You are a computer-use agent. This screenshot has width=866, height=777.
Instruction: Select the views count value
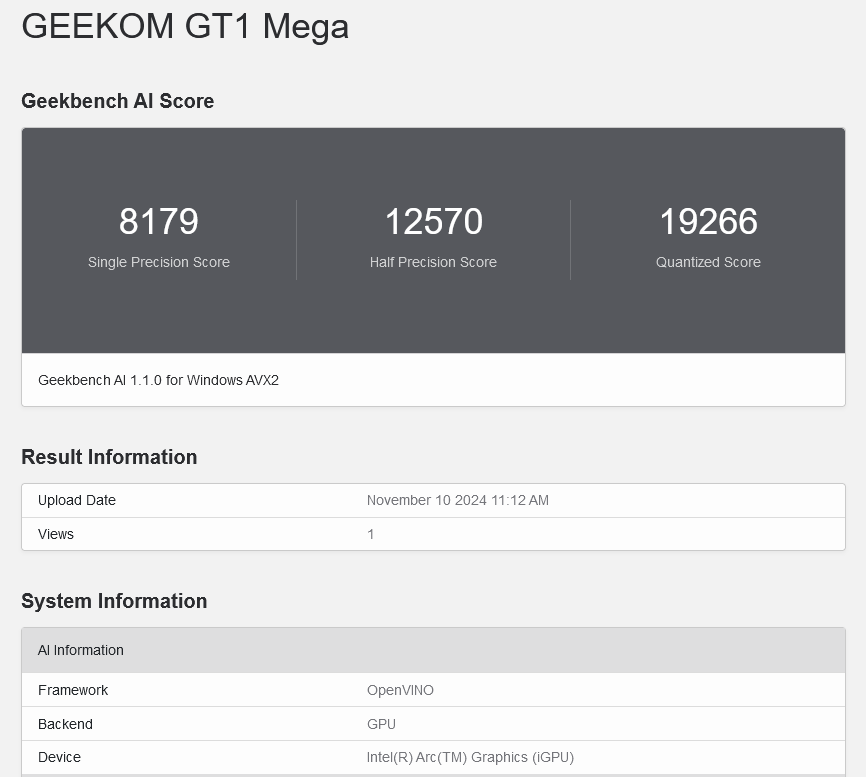pyautogui.click(x=371, y=534)
